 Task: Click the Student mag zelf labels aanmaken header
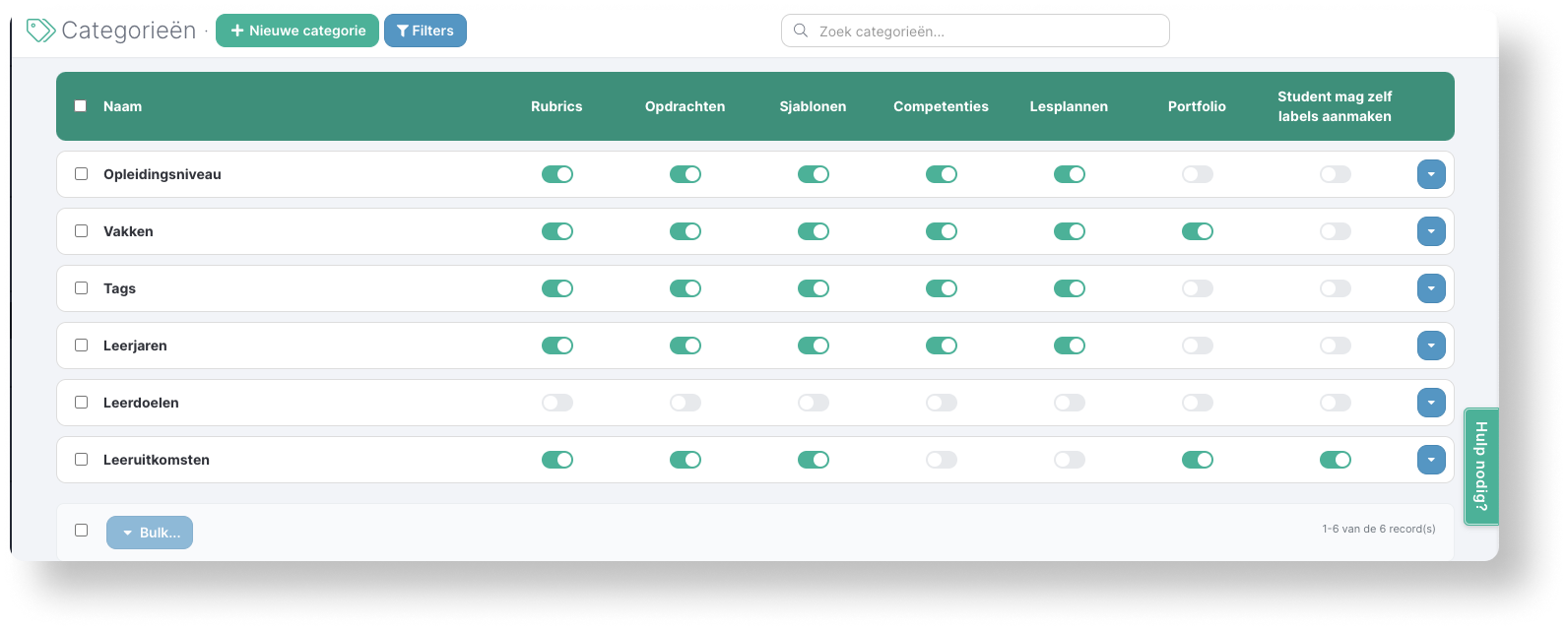click(x=1335, y=106)
